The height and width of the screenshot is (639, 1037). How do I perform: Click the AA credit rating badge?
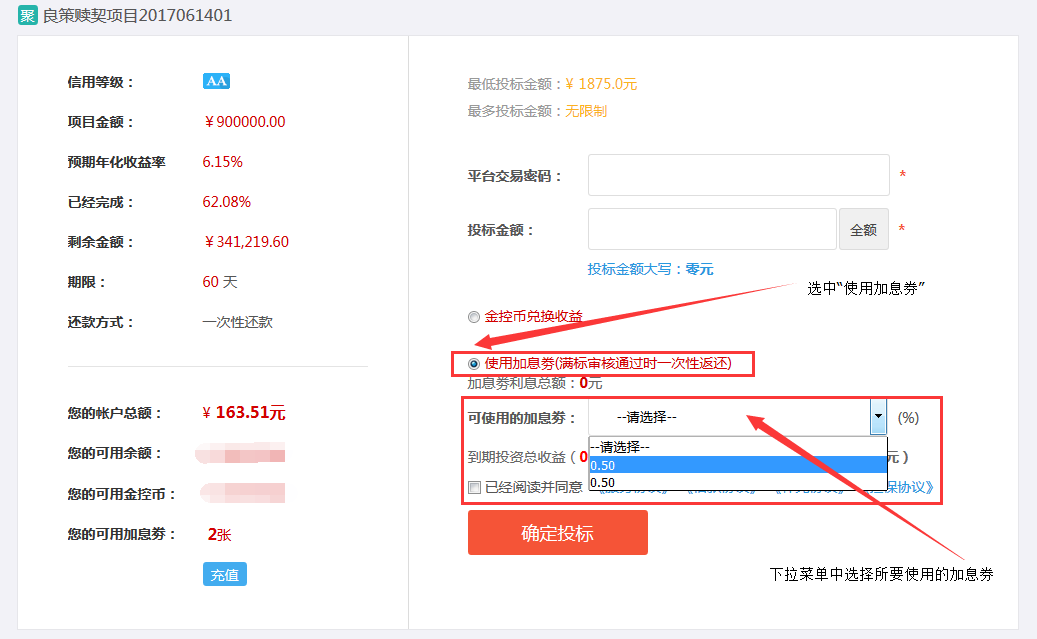pyautogui.click(x=217, y=81)
